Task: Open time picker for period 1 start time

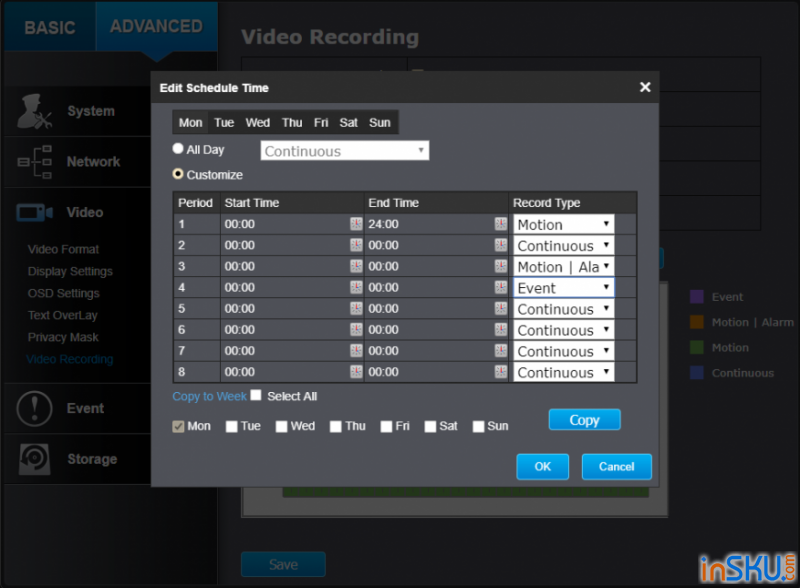Action: click(356, 224)
